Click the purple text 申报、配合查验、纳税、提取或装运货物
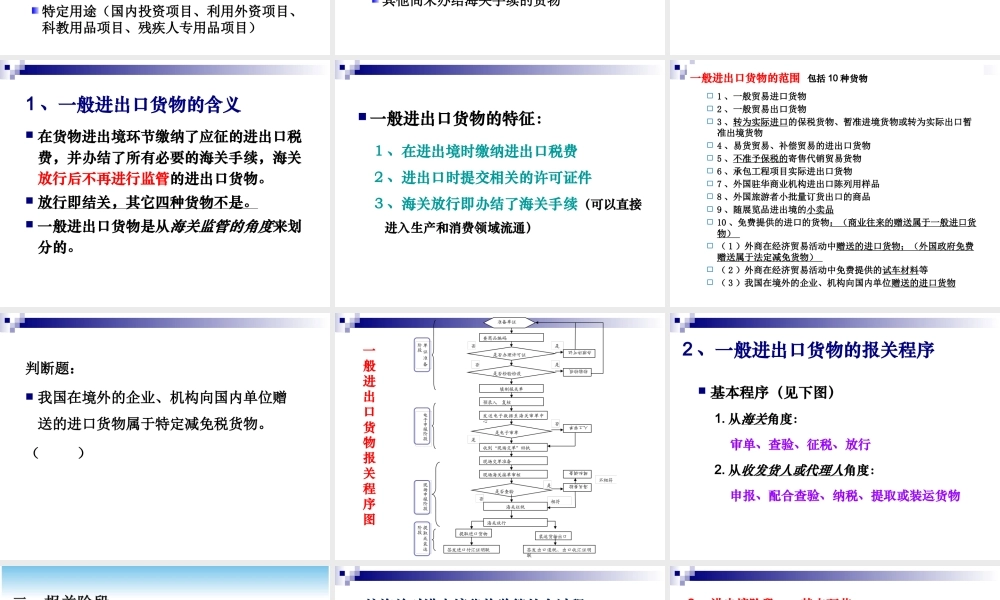This screenshot has width=1000, height=600. click(x=845, y=495)
